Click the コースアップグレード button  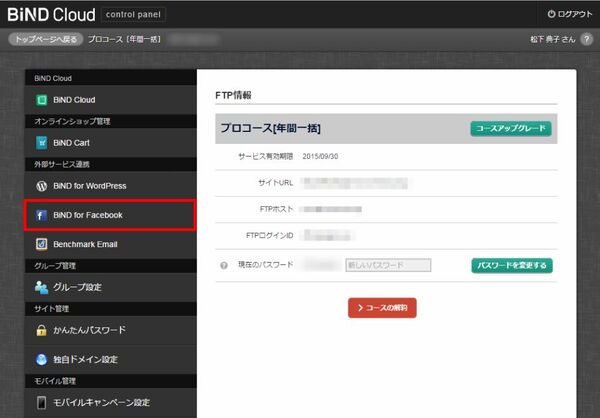pos(511,129)
